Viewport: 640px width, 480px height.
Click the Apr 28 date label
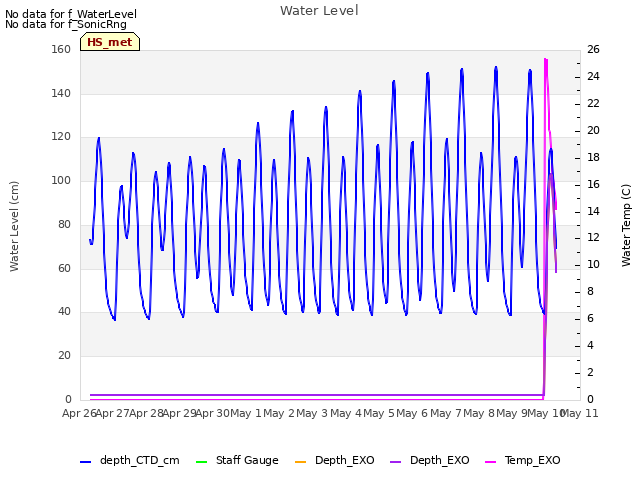[x=146, y=413]
